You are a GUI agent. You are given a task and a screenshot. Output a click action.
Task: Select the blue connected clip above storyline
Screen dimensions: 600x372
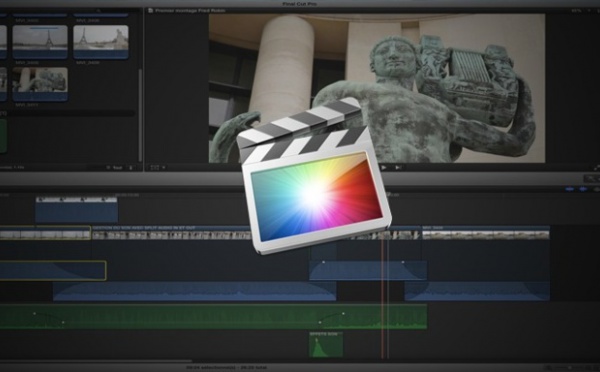click(77, 209)
